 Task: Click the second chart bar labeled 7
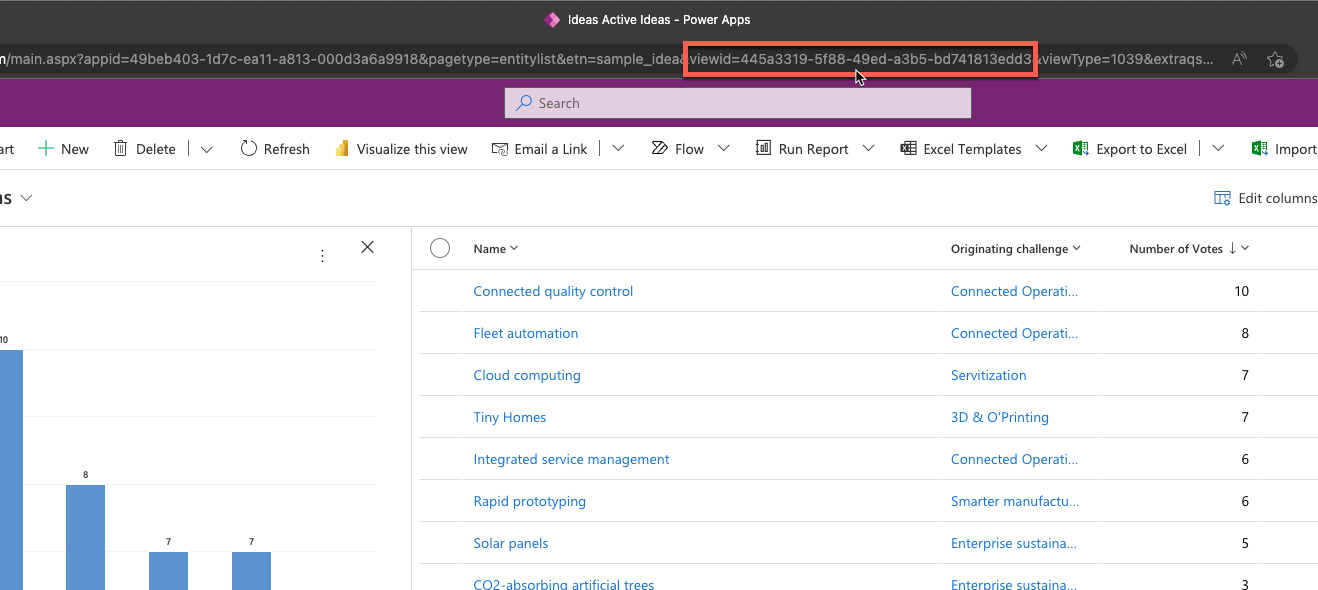[251, 571]
